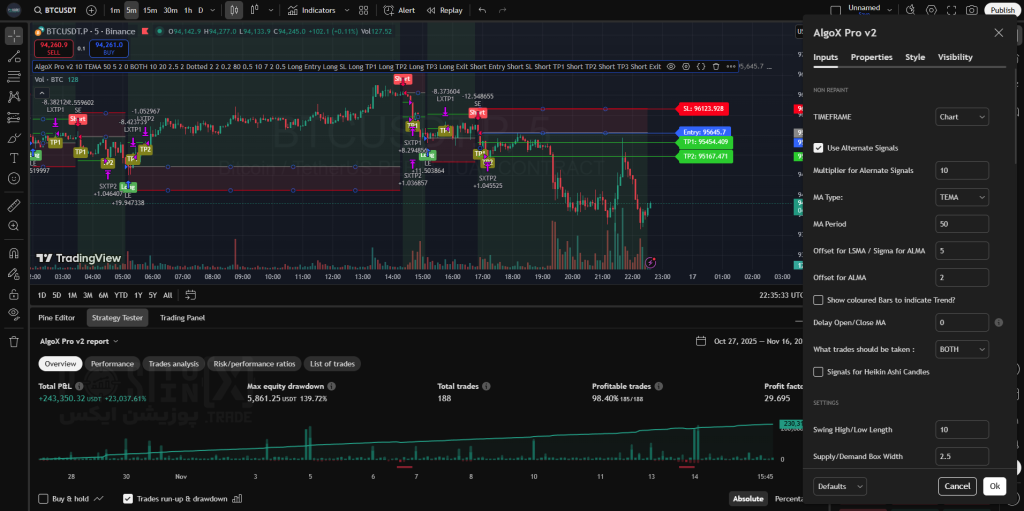Viewport: 1024px width, 511px height.
Task: Open the Trading Panel tab
Action: click(x=182, y=318)
